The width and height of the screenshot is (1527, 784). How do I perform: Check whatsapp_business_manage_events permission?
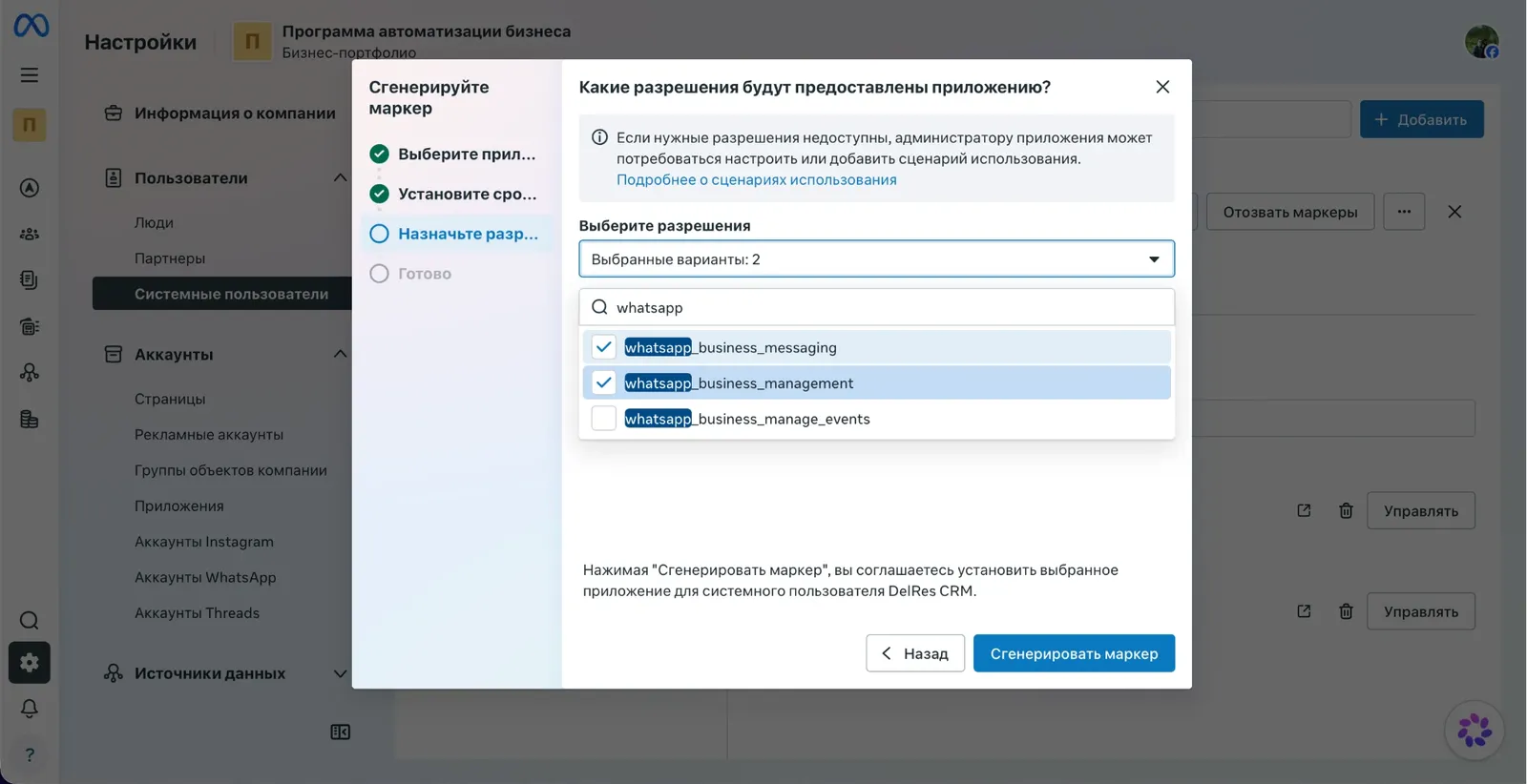coord(603,419)
